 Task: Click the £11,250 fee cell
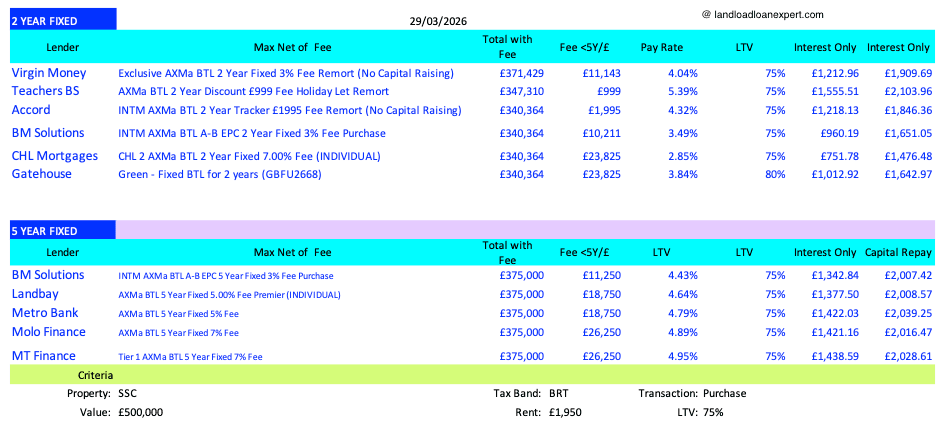coord(602,275)
